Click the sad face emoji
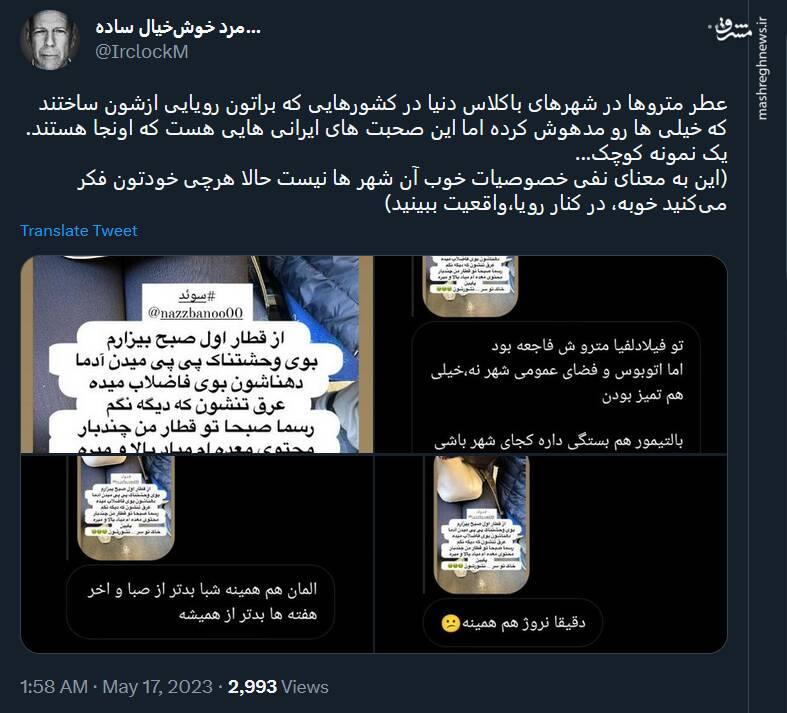787x713 pixels. click(450, 623)
